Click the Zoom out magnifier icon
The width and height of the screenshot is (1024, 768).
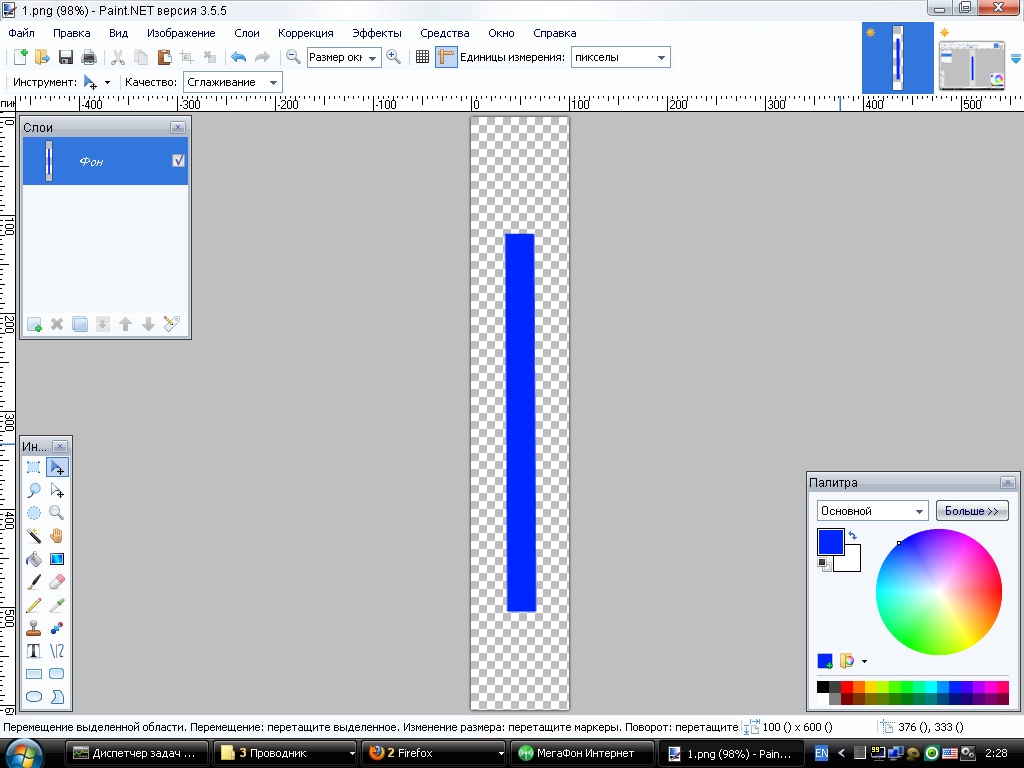(x=293, y=57)
